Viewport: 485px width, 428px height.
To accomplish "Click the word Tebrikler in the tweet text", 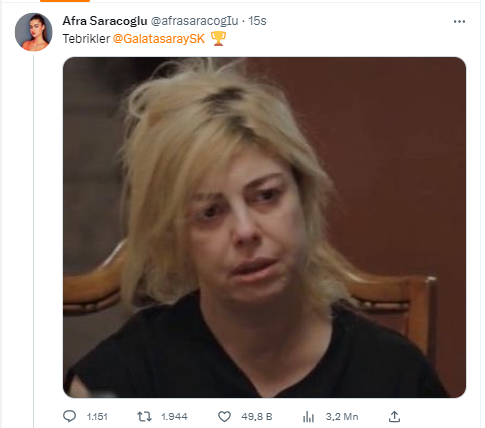I will [86, 39].
